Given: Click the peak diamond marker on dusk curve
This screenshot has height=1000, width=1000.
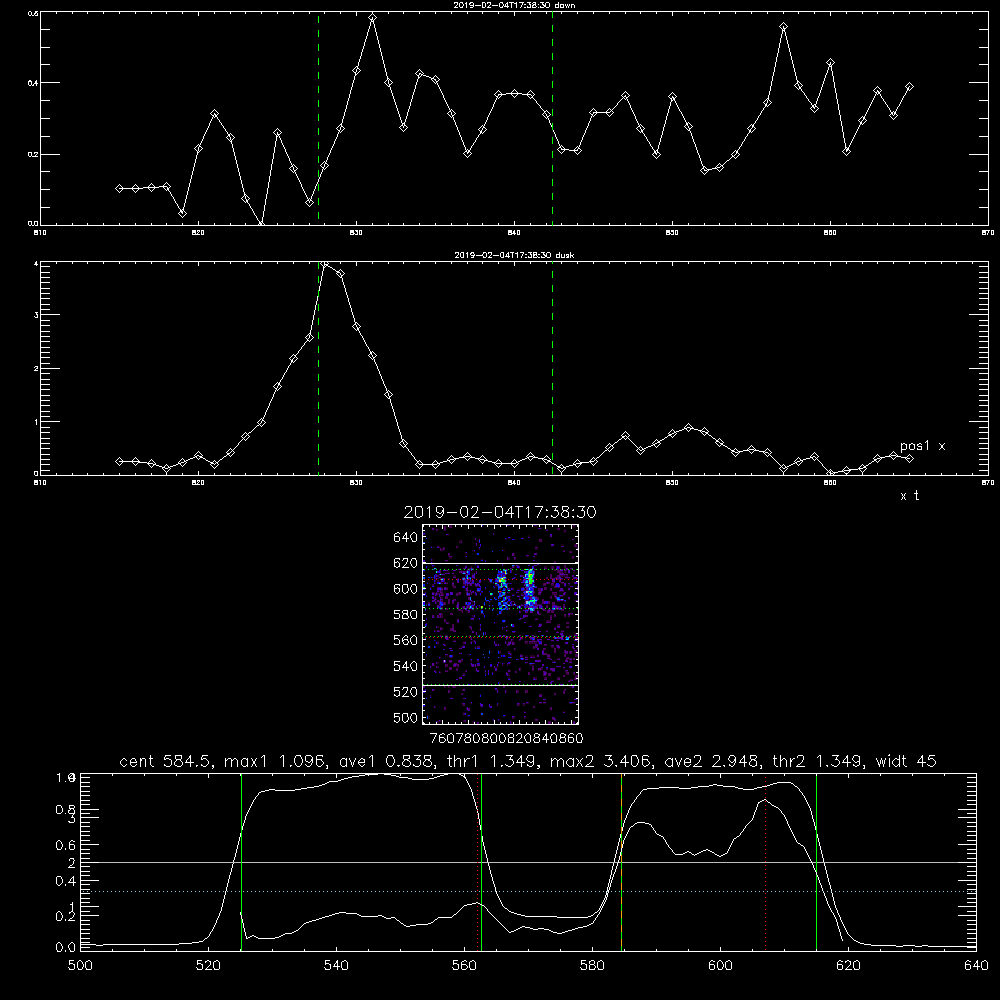Looking at the screenshot, I should [325, 263].
